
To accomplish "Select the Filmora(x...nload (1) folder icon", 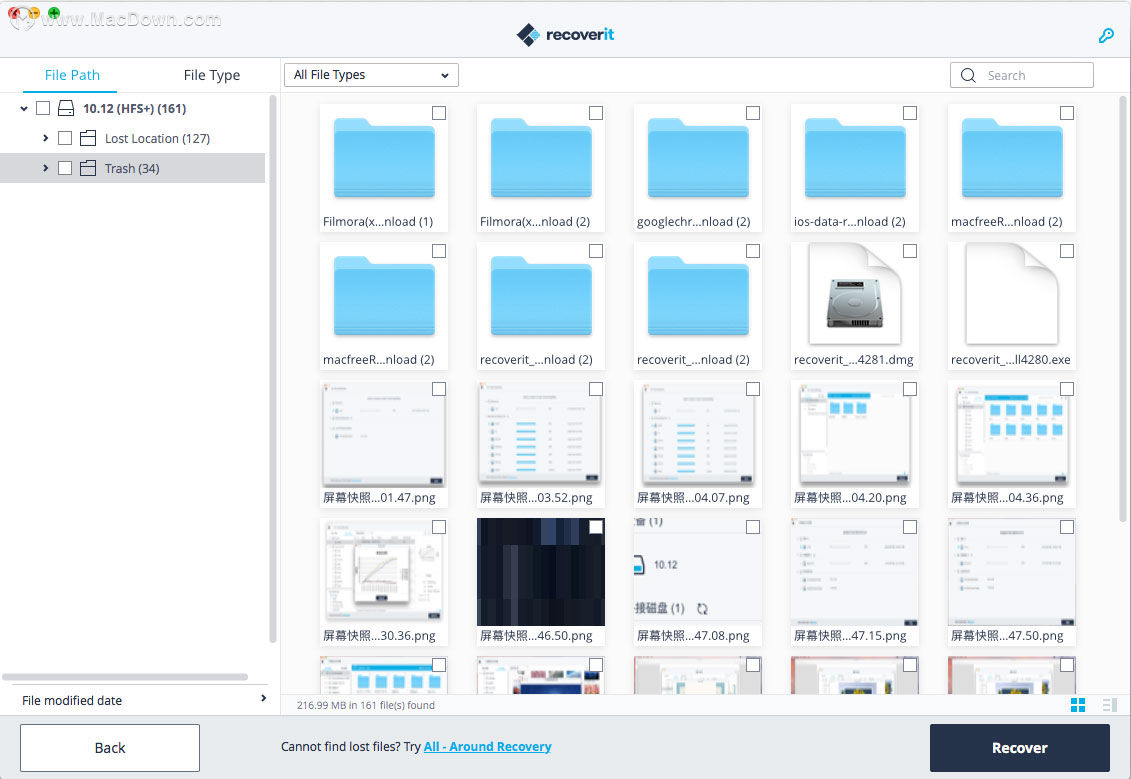I will click(x=384, y=158).
